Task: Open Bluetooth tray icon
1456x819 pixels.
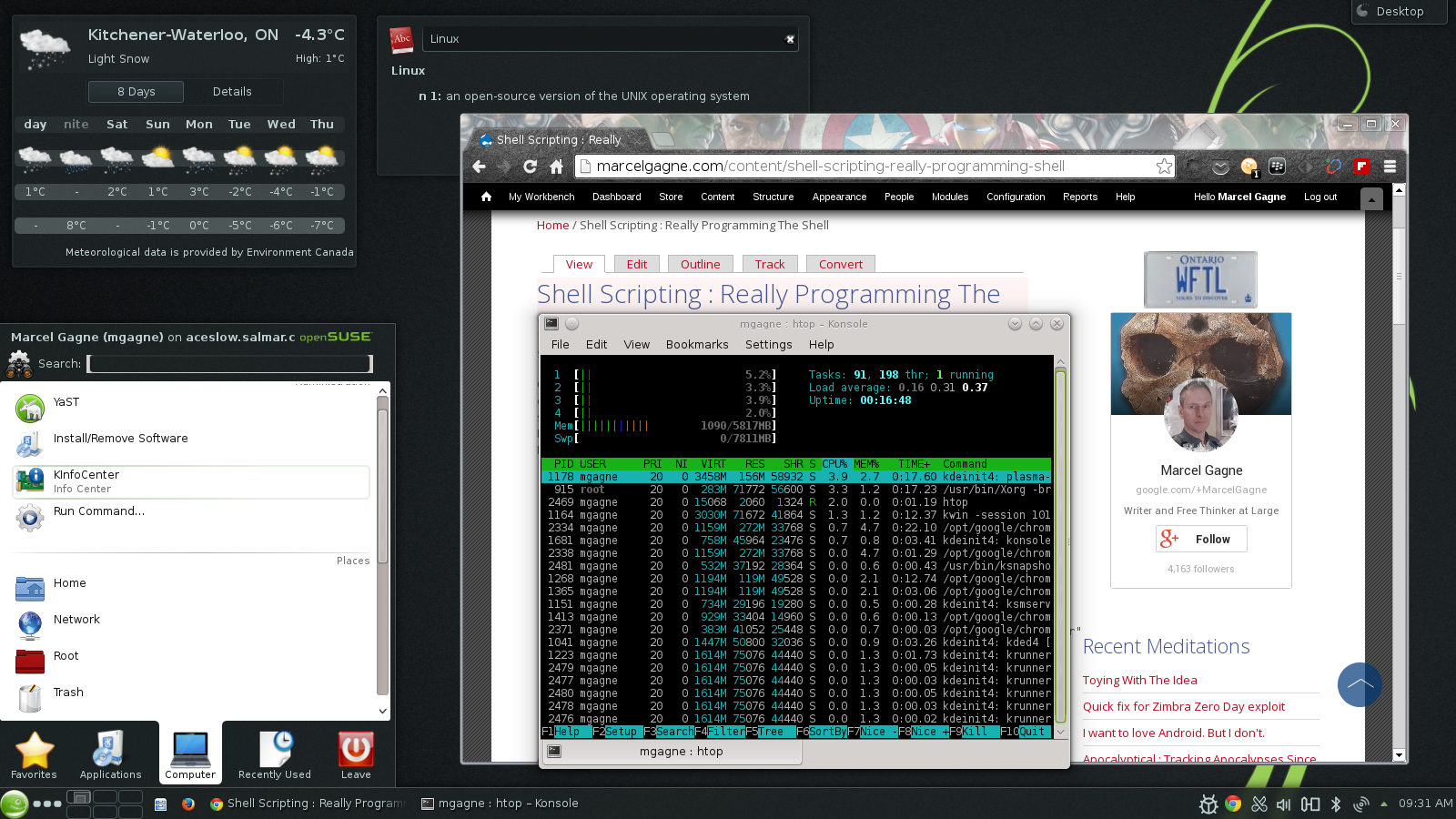Action: click(1336, 804)
